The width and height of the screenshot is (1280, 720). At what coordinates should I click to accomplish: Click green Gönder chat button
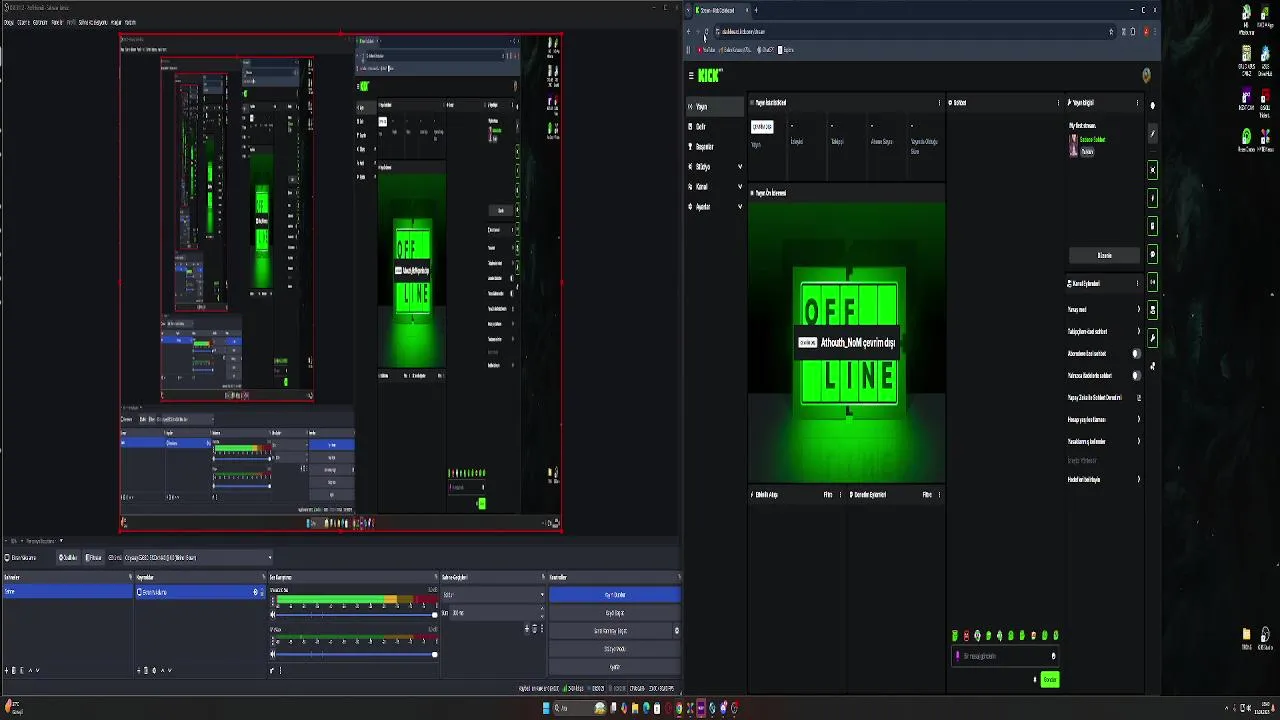point(1049,680)
